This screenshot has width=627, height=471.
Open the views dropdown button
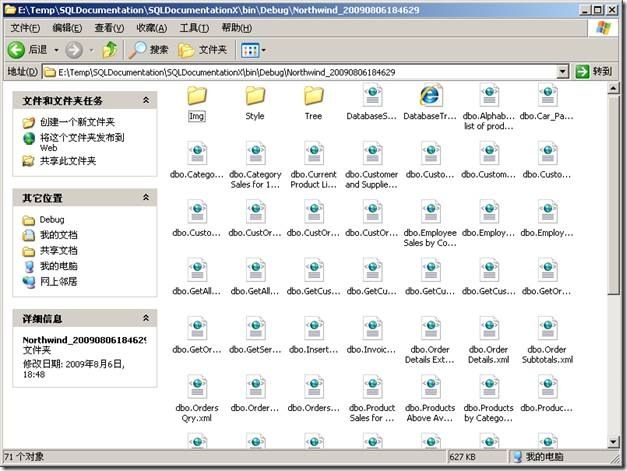click(x=253, y=50)
